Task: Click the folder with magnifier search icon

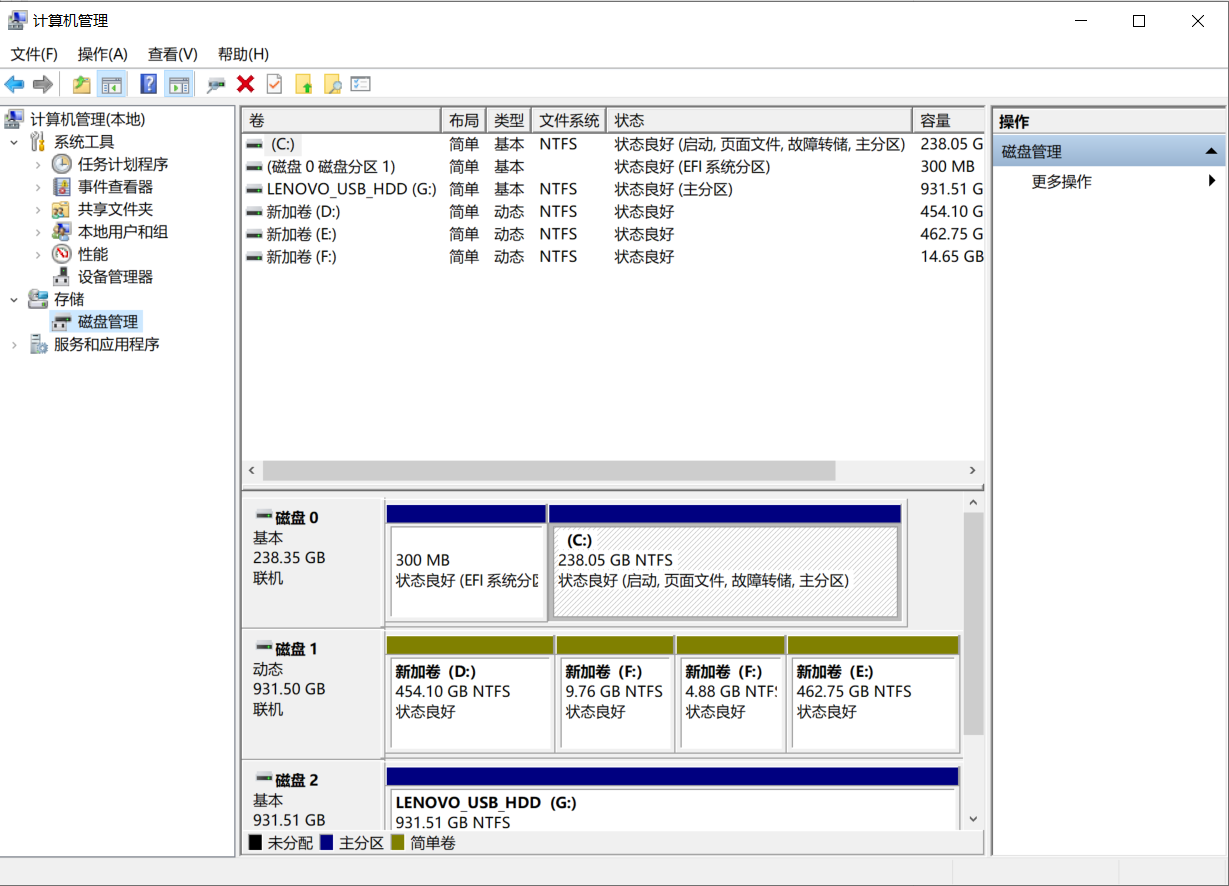Action: tap(332, 85)
